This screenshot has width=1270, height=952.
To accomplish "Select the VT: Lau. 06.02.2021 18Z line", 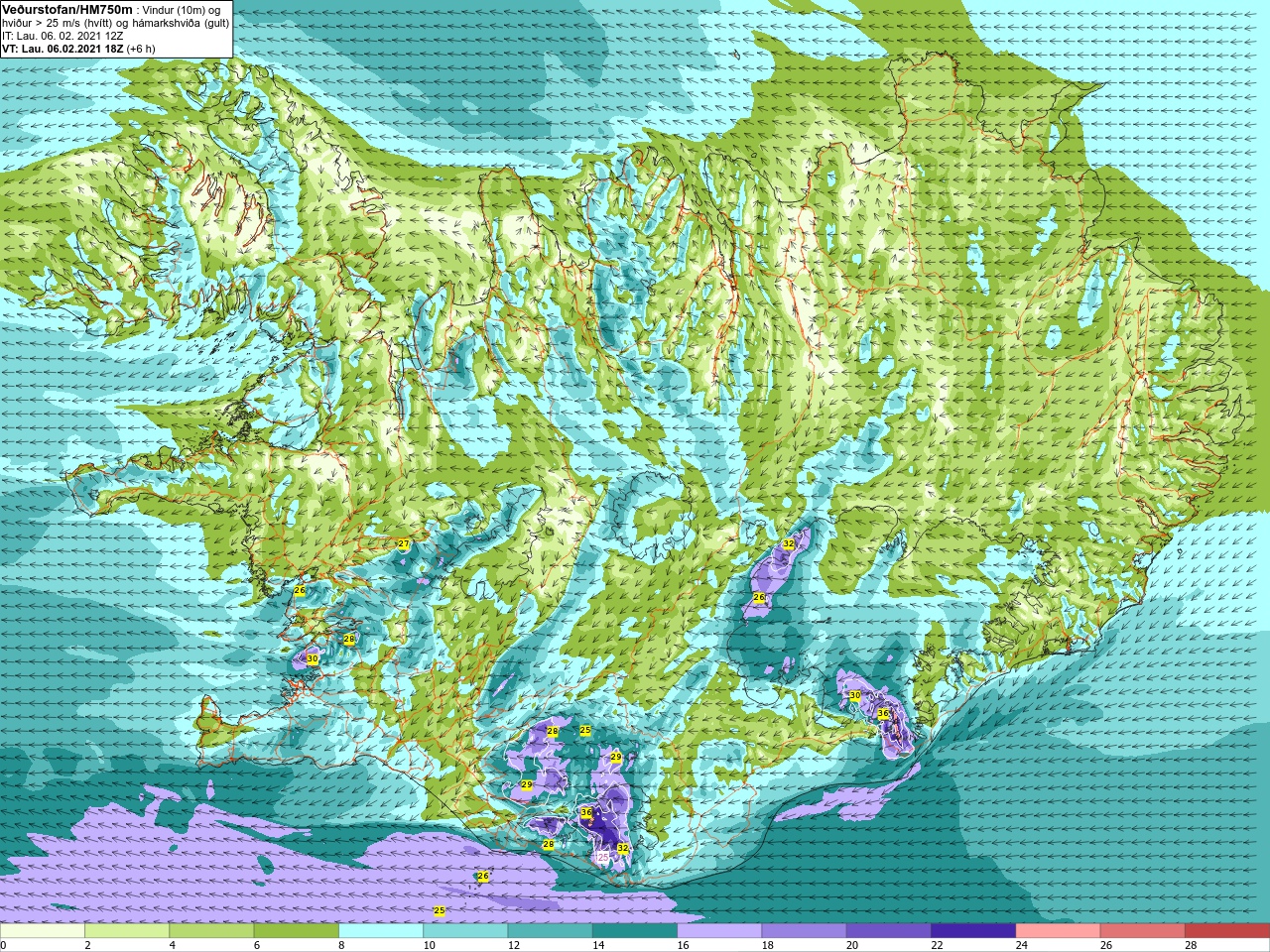I will click(x=78, y=49).
